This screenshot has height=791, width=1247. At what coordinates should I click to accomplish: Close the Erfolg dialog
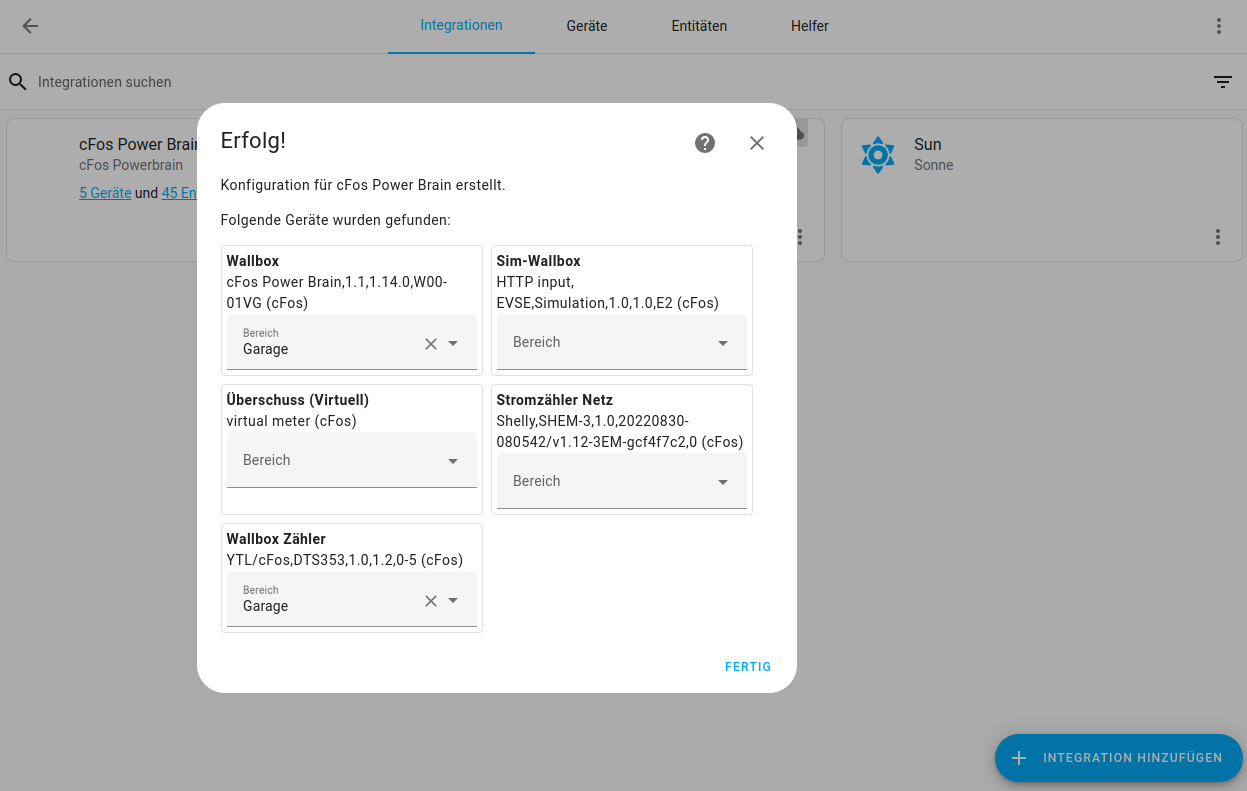tap(757, 143)
